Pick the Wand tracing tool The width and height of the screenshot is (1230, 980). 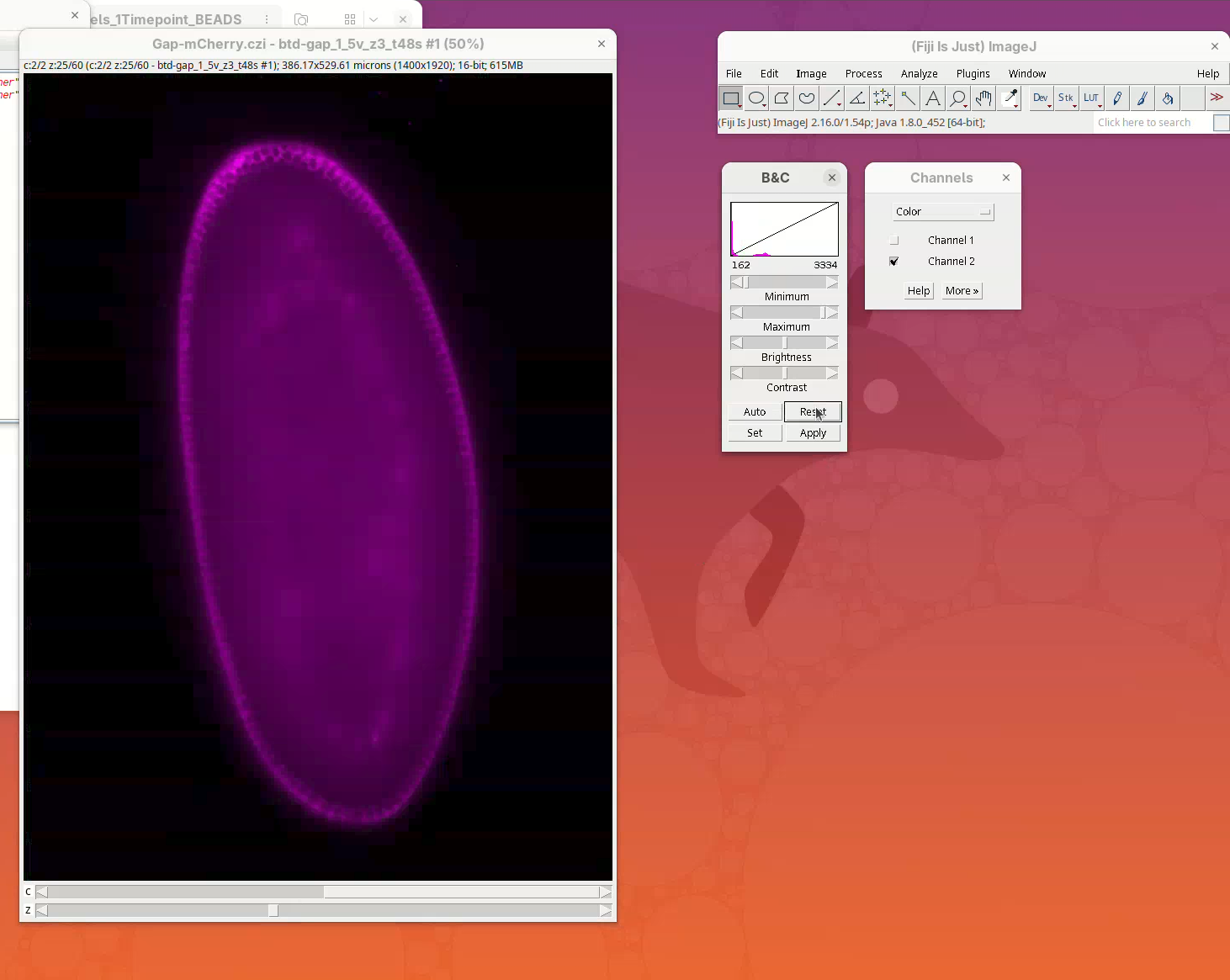[x=908, y=98]
